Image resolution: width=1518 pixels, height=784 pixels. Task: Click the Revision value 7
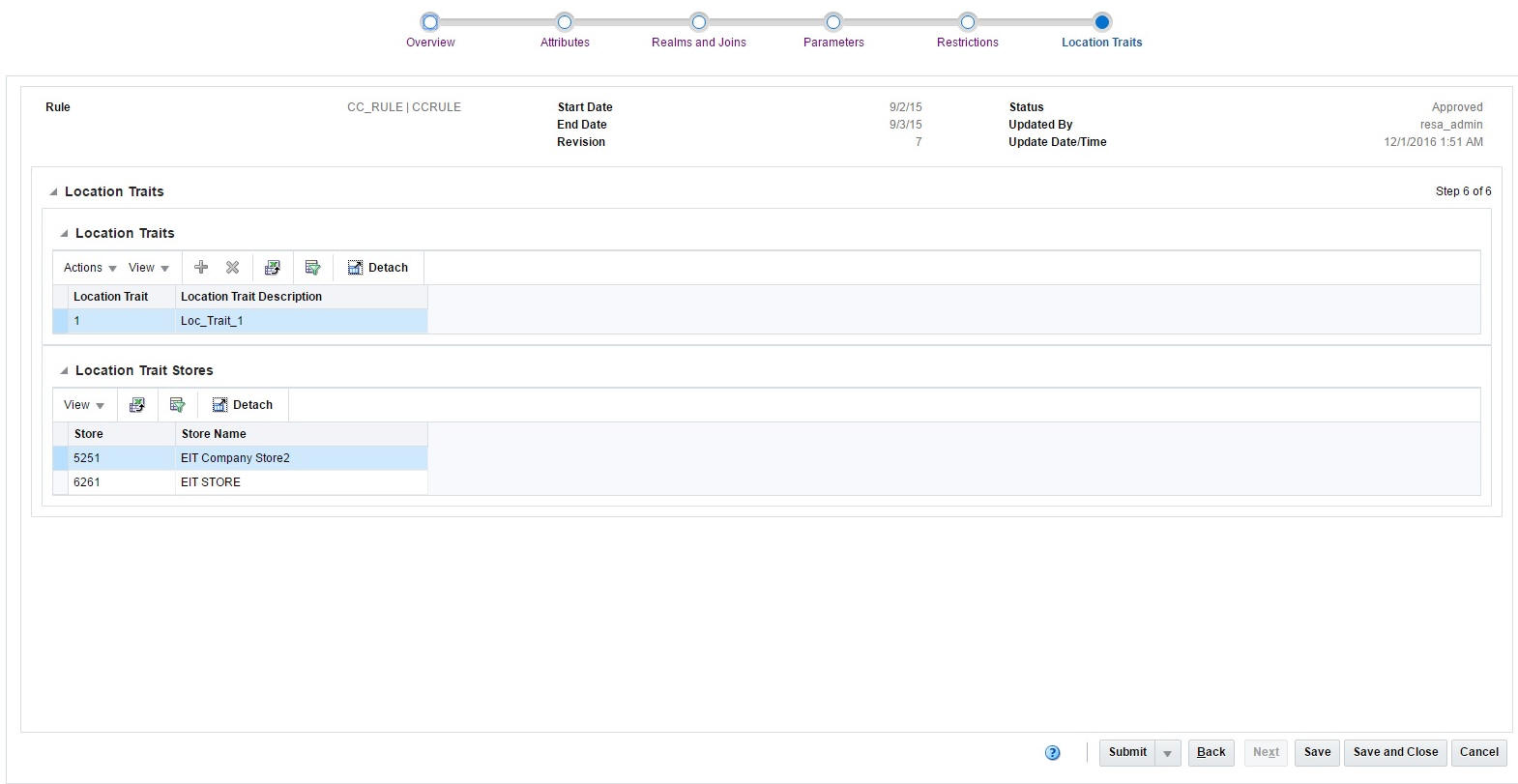[x=919, y=142]
